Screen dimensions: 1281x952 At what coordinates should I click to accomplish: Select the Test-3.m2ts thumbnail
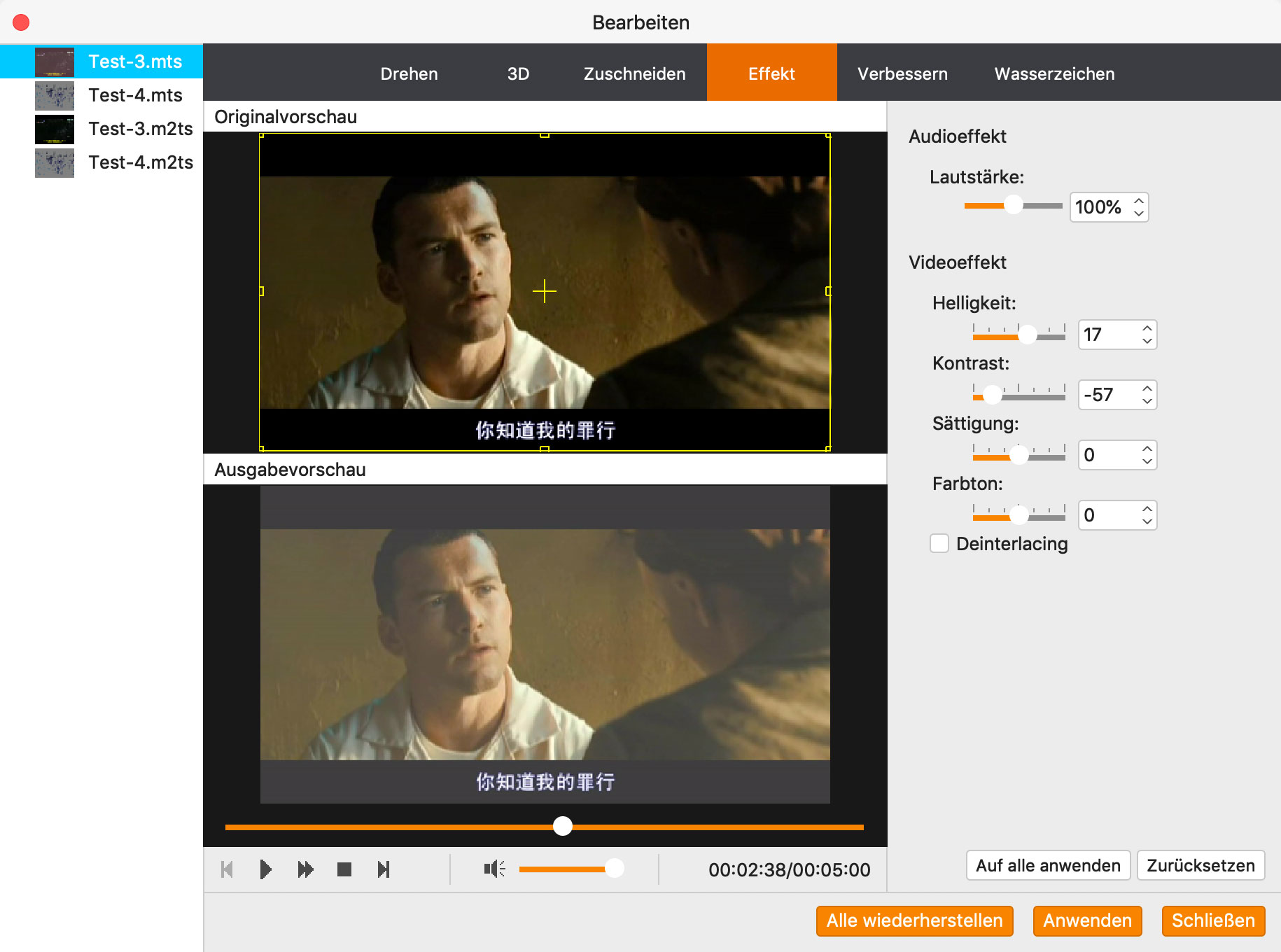[55, 129]
